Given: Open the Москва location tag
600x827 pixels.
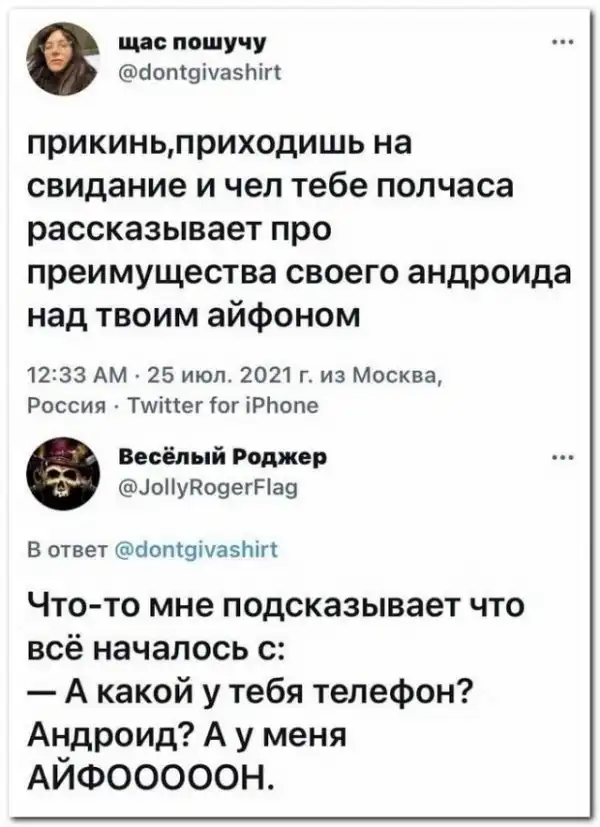Looking at the screenshot, I should tap(396, 376).
